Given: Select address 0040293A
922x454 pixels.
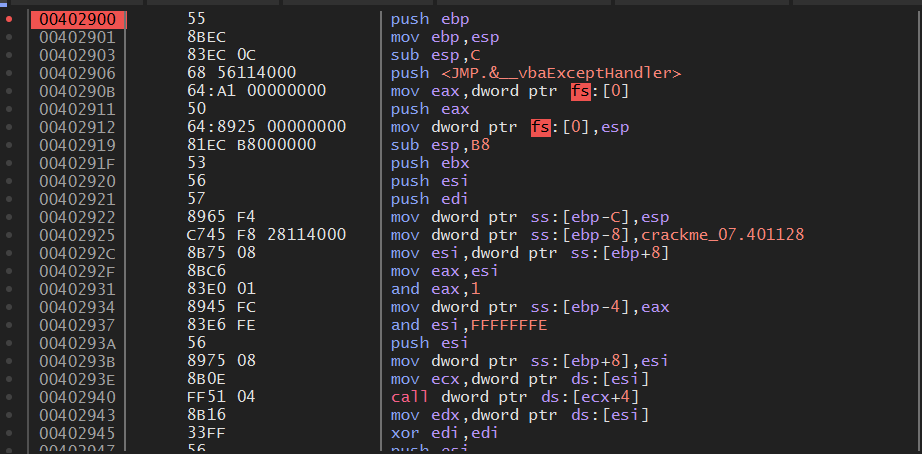Looking at the screenshot, I should click(78, 343).
